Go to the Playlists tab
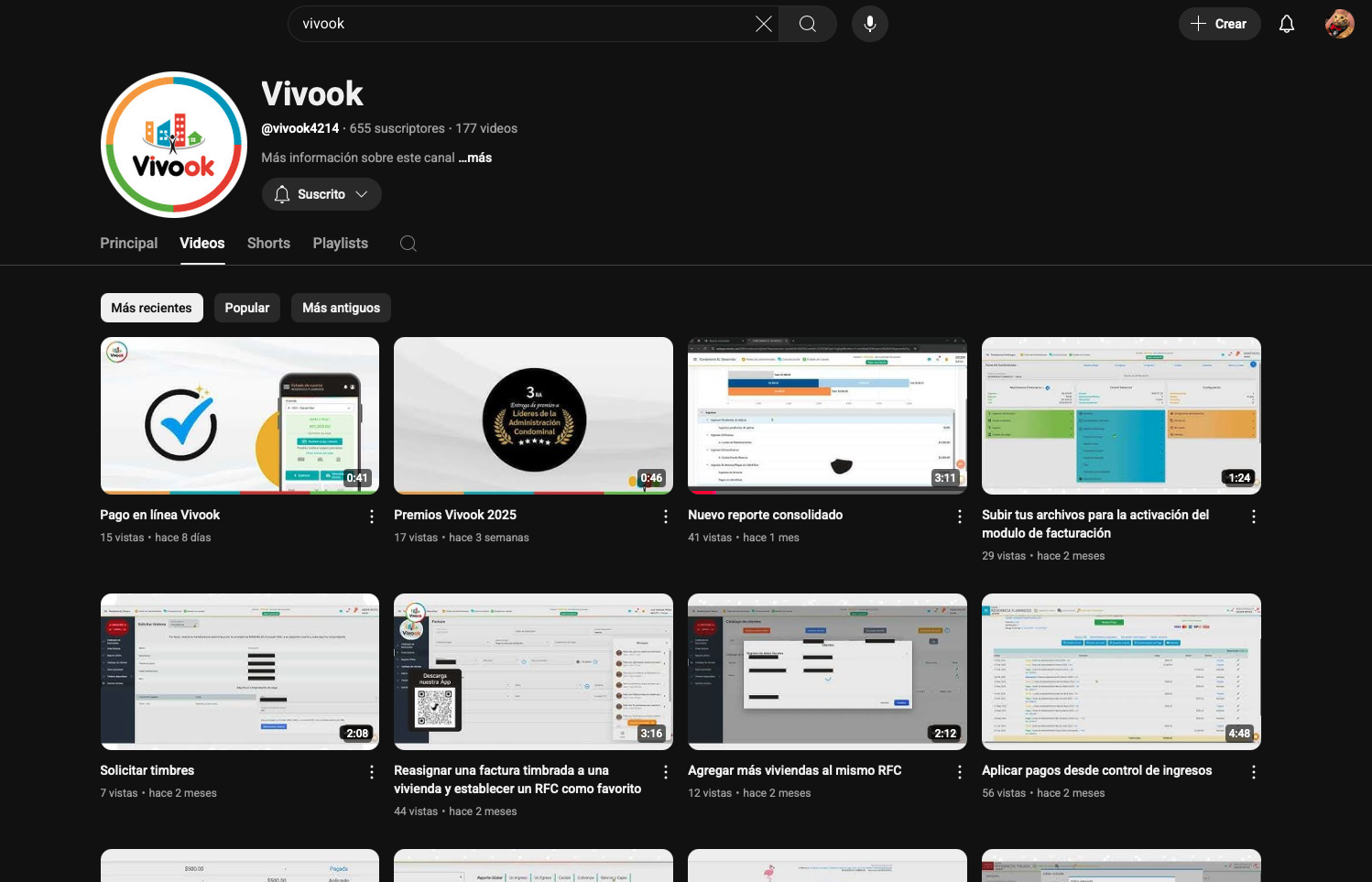The width and height of the screenshot is (1372, 882). (x=340, y=244)
